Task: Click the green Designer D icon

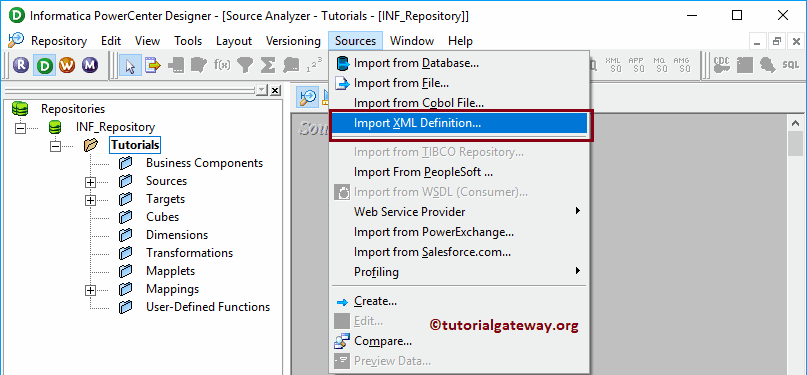Action: coord(45,65)
